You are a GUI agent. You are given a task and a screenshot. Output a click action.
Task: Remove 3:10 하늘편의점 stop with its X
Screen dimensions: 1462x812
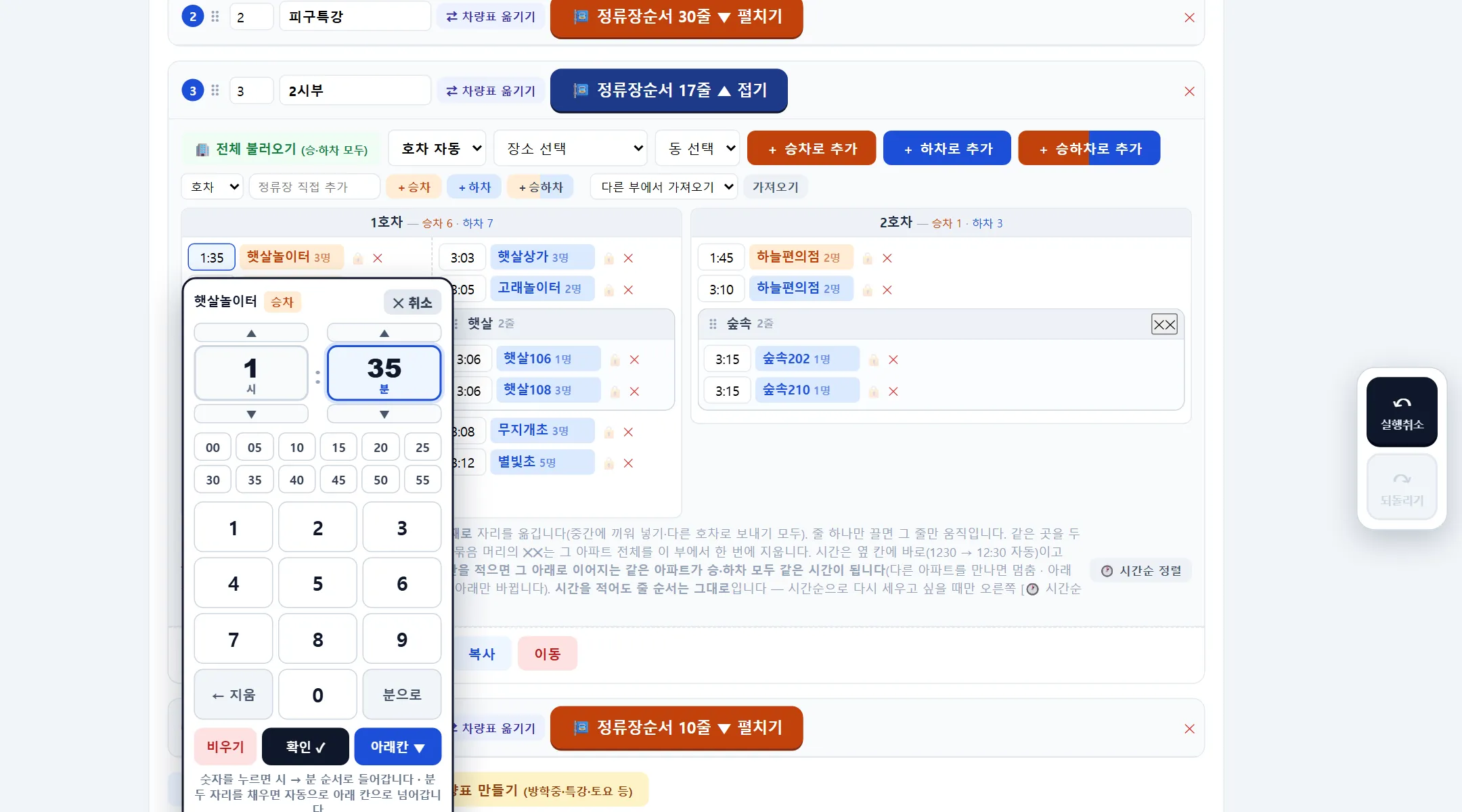[x=887, y=290]
